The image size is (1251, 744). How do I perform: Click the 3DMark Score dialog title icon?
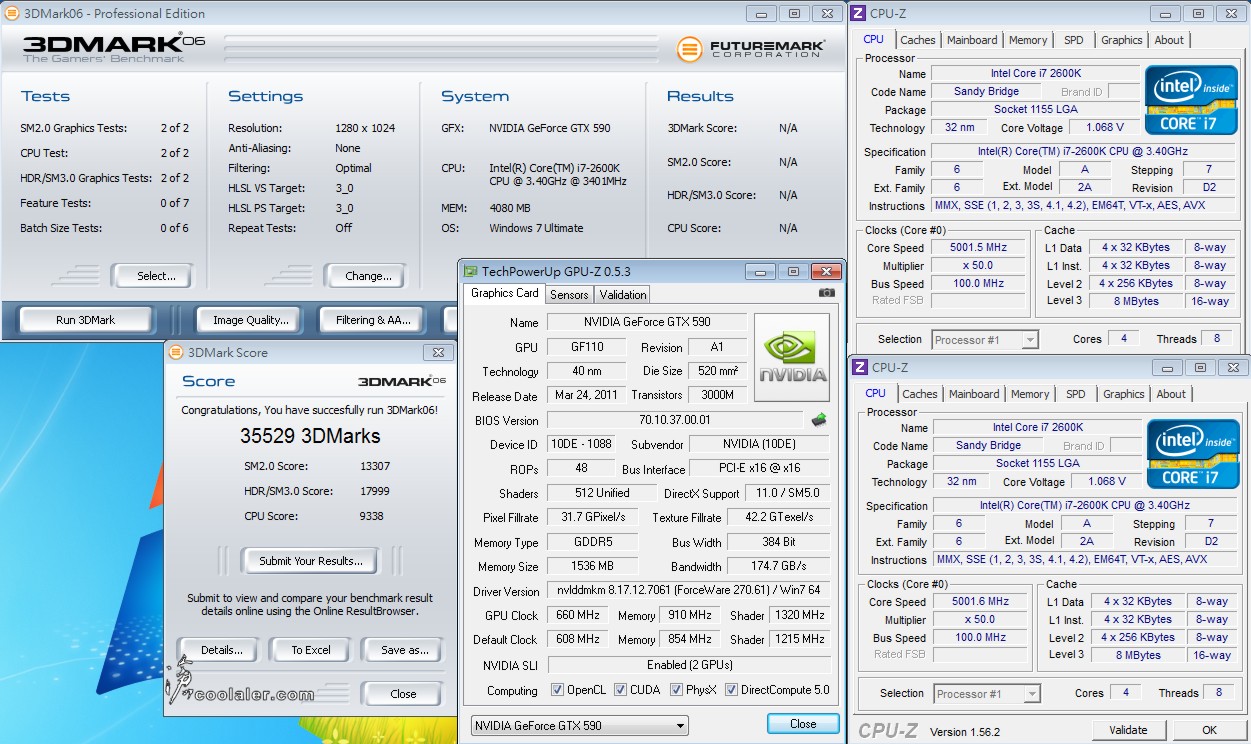point(176,352)
